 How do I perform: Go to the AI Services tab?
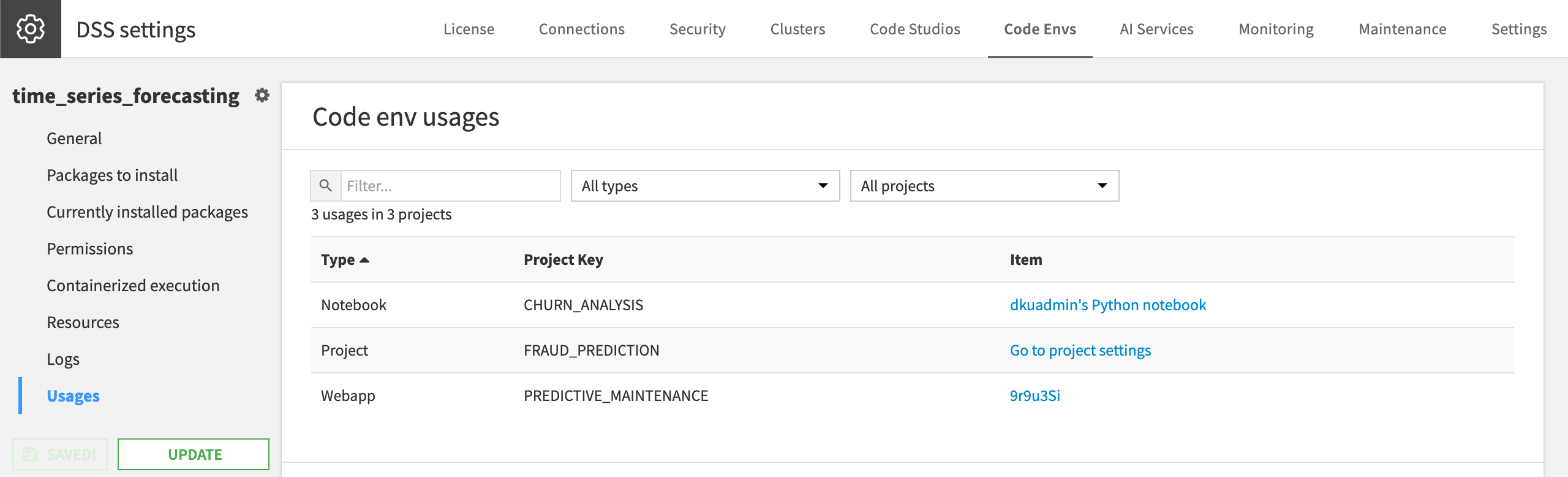pyautogui.click(x=1156, y=29)
